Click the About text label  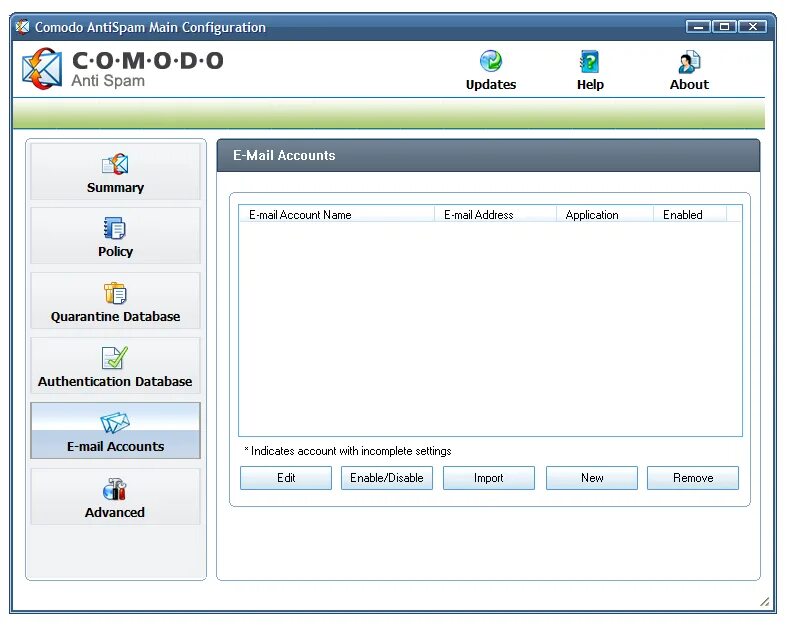(689, 84)
